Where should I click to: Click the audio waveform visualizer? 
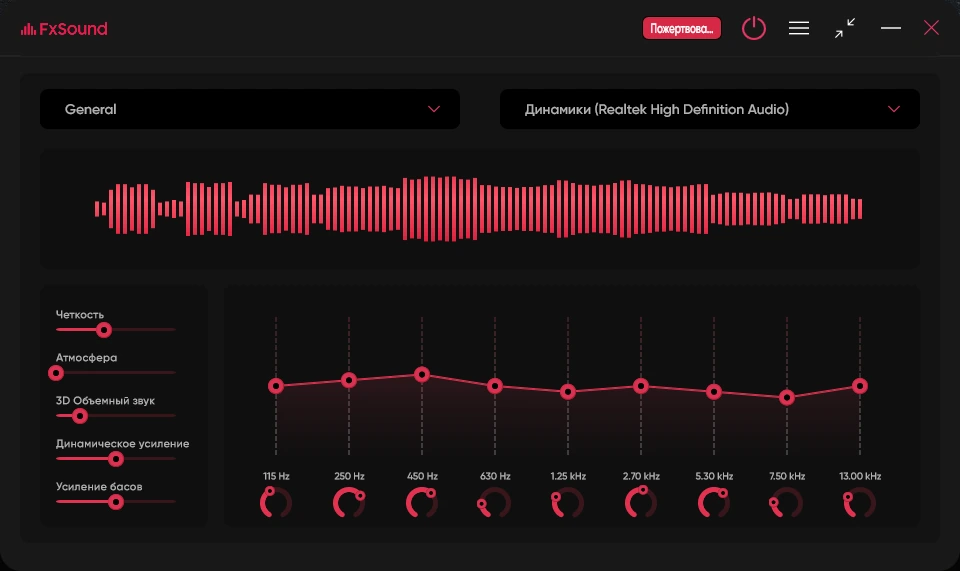479,209
